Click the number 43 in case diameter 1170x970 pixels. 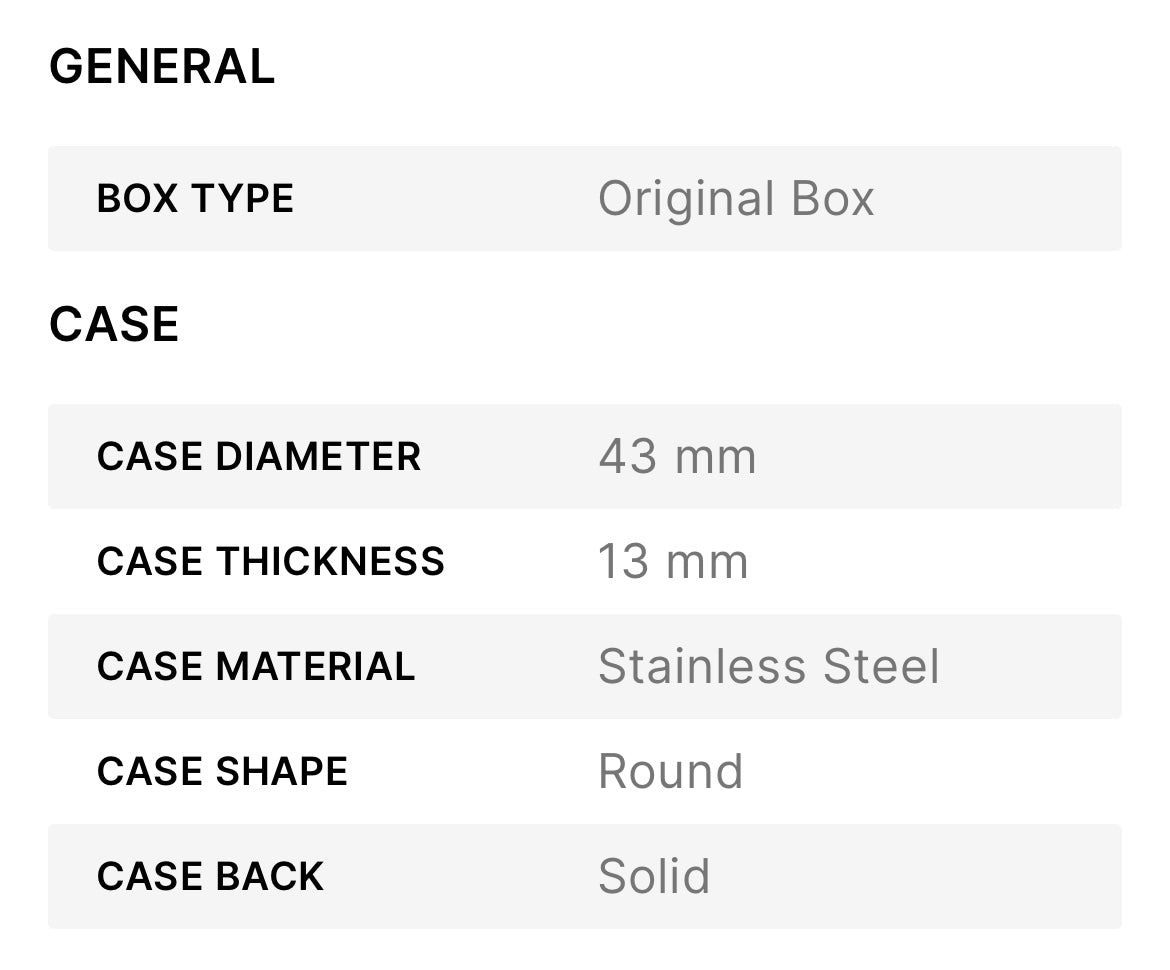[x=627, y=457]
